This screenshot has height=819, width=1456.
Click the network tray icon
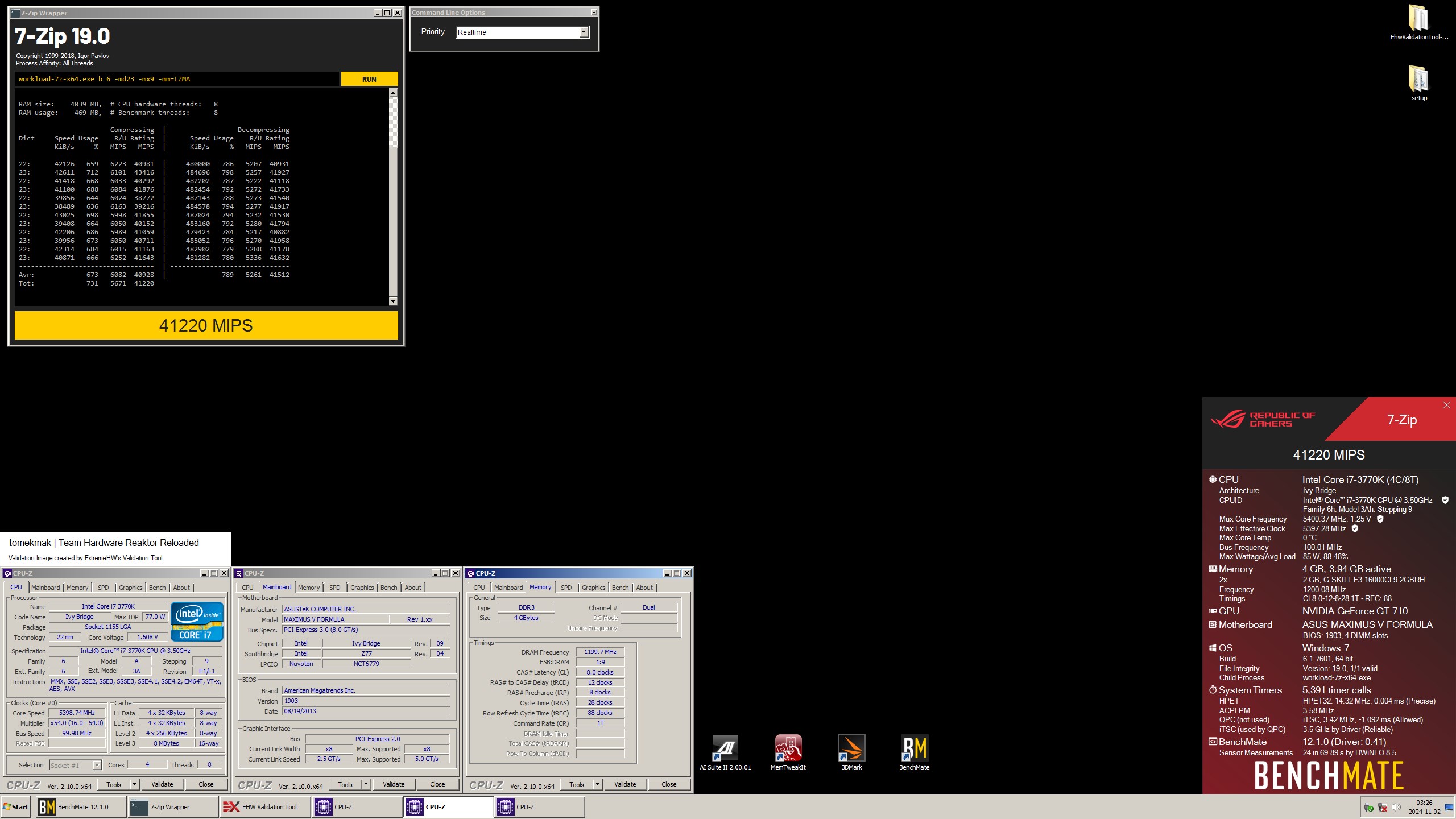point(1382,807)
